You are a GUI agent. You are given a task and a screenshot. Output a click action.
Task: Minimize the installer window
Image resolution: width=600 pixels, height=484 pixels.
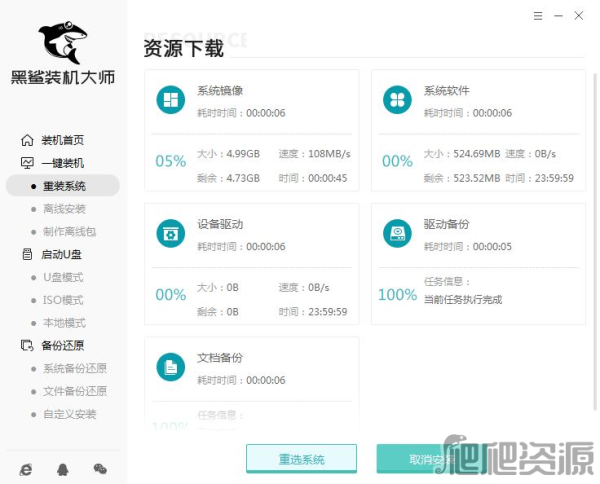click(x=558, y=16)
